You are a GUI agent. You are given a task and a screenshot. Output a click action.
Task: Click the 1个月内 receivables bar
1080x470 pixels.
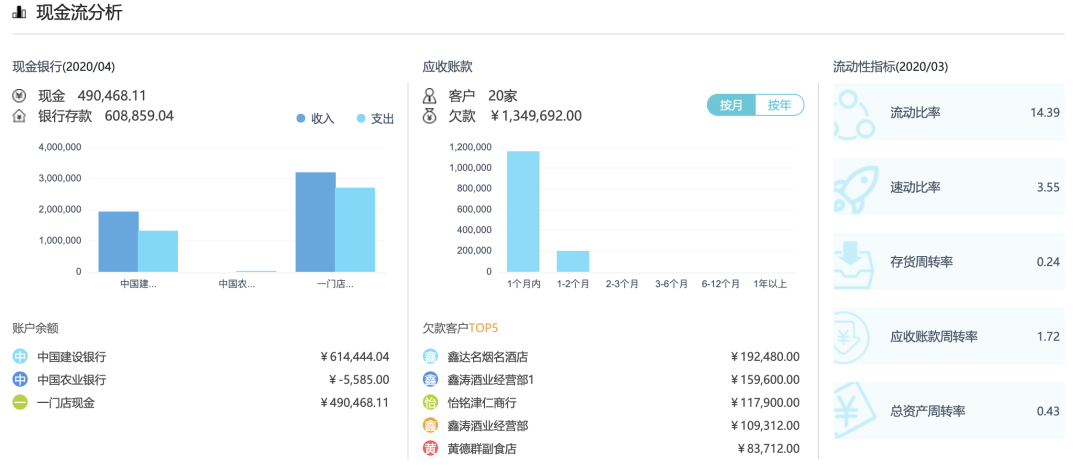point(523,212)
